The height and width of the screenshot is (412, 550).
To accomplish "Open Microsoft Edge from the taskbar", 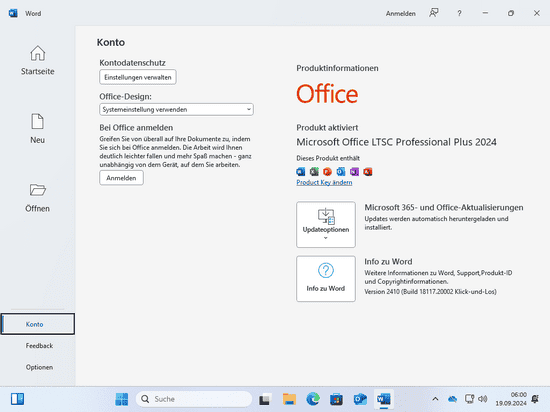I will point(313,399).
